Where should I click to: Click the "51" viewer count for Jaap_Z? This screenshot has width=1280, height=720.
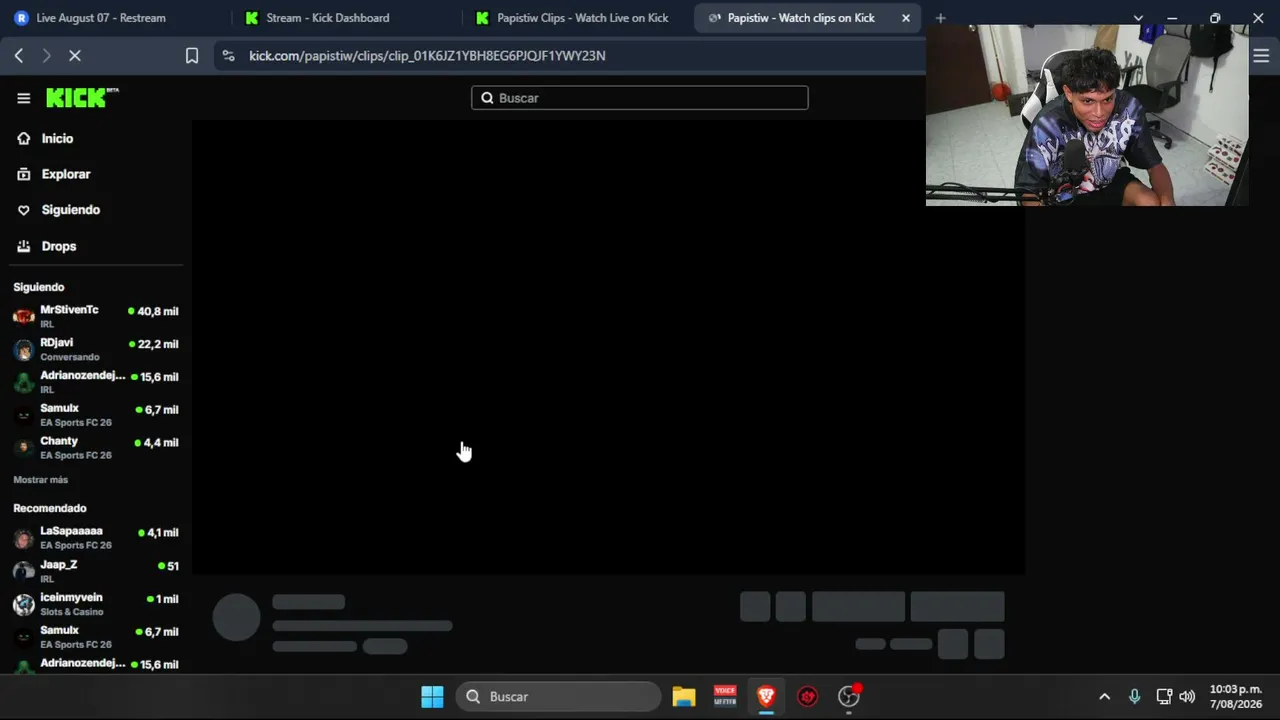point(173,566)
